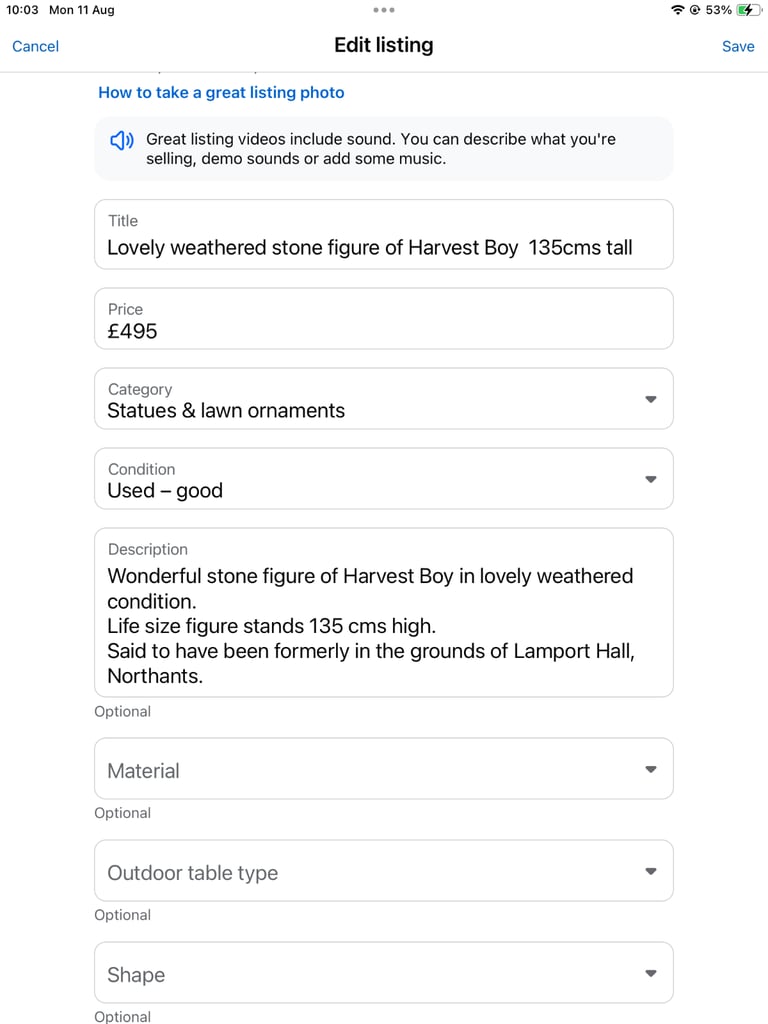Tap the three-dot multitasking icon
Viewport: 768px width, 1024px height.
383,10
